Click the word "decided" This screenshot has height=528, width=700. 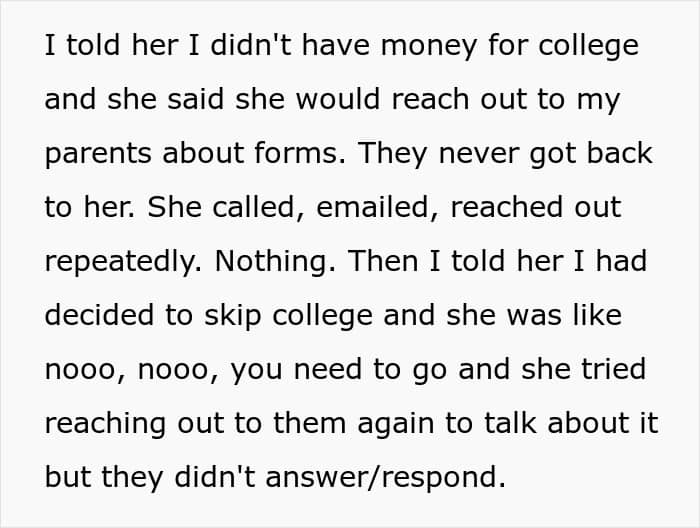95,316
